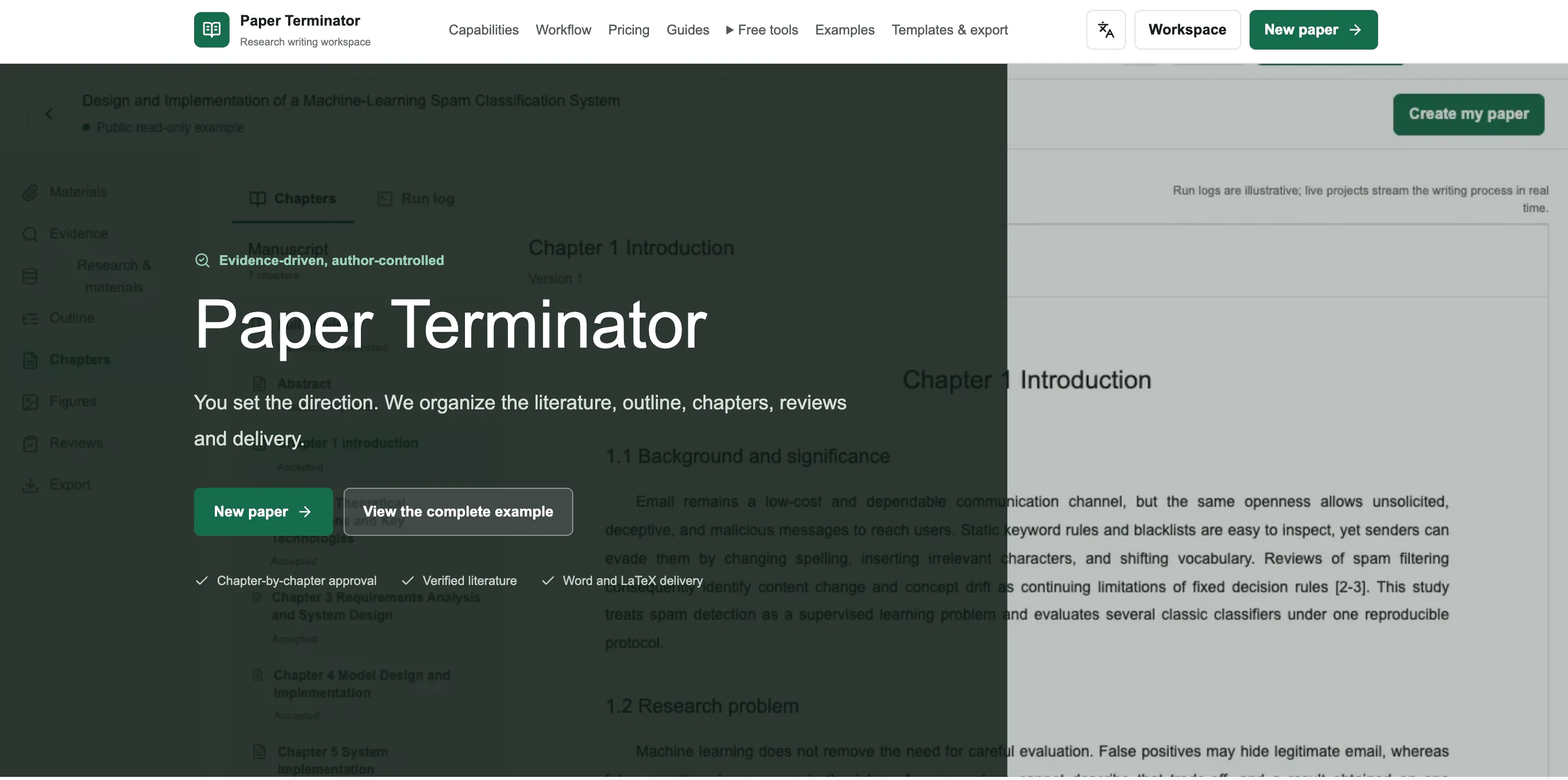This screenshot has width=1568, height=780.
Task: Click the Reviews clipboard icon in sidebar
Action: coord(30,443)
